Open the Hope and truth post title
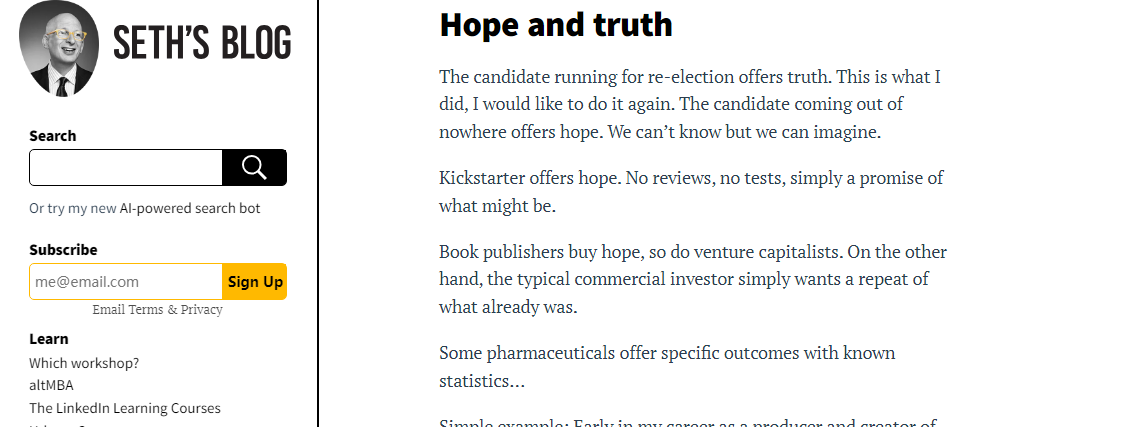 [556, 25]
